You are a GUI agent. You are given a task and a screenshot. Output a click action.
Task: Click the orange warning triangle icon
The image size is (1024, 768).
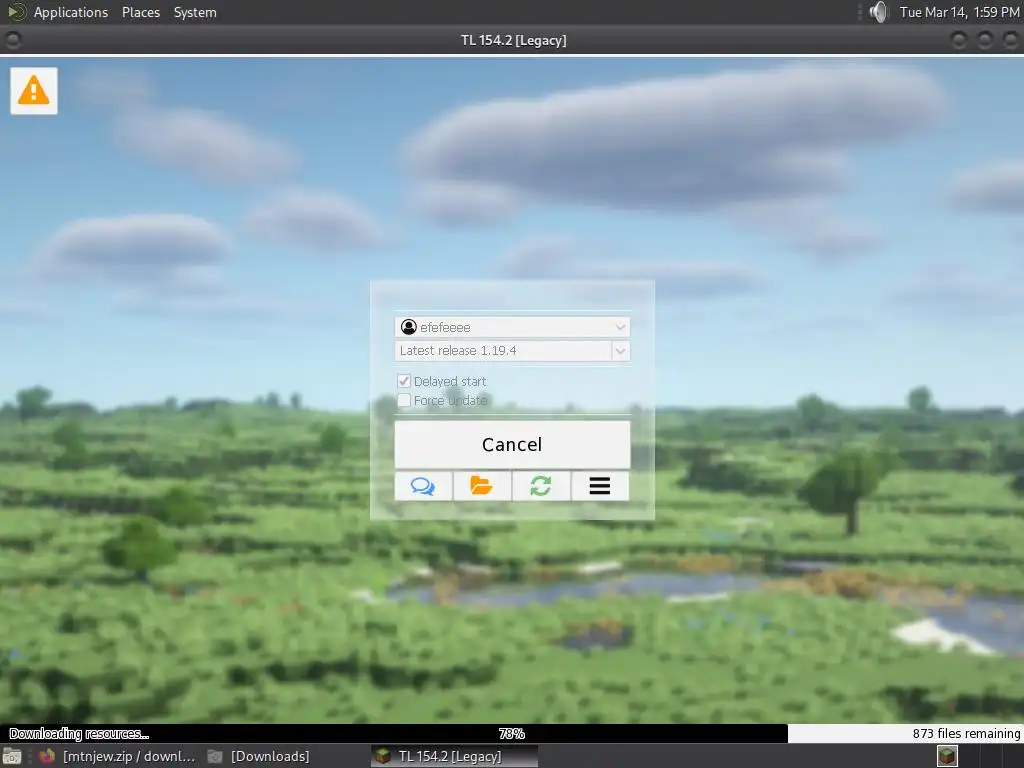point(33,91)
